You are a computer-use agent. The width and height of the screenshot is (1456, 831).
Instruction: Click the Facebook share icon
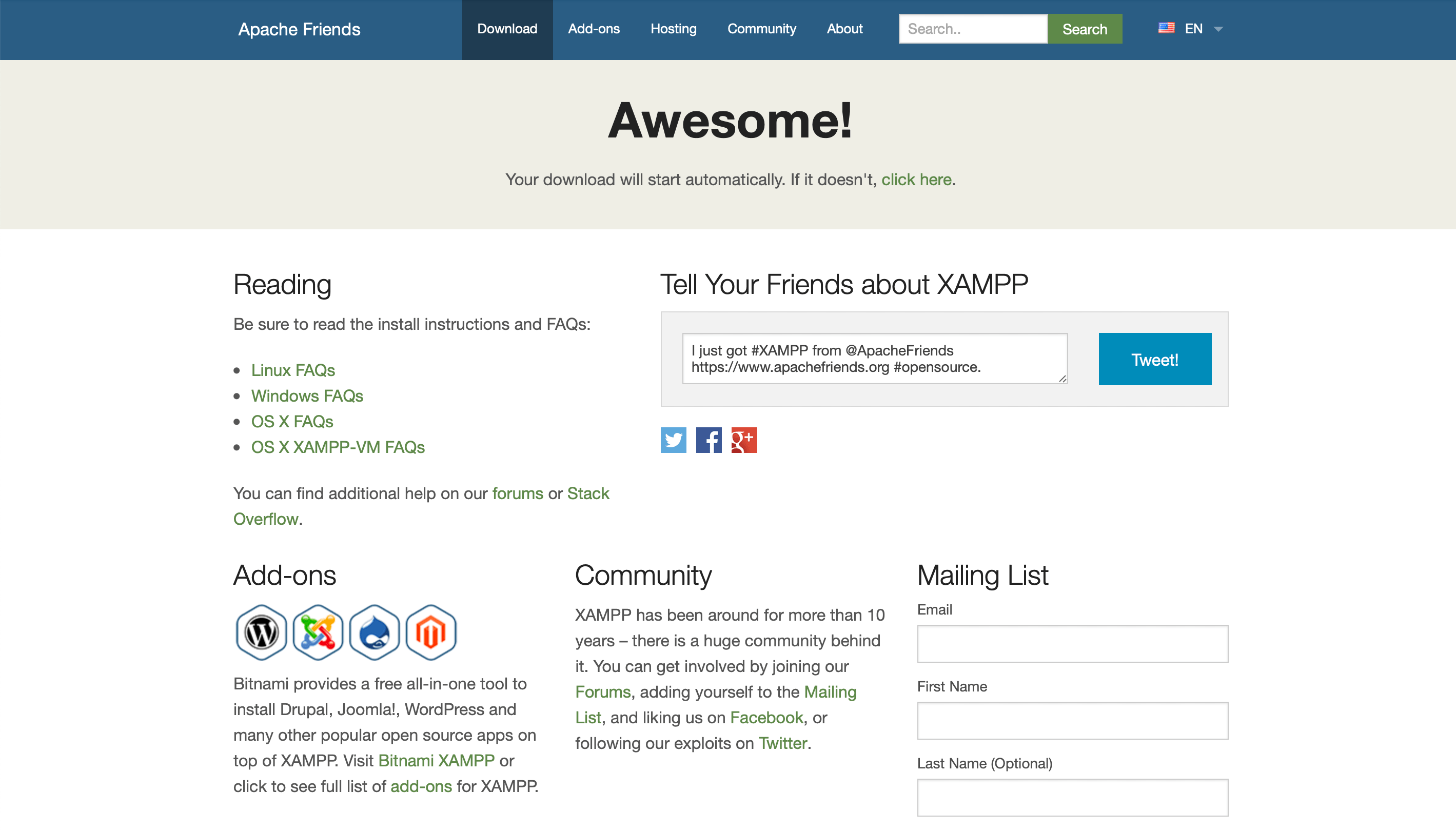point(709,440)
